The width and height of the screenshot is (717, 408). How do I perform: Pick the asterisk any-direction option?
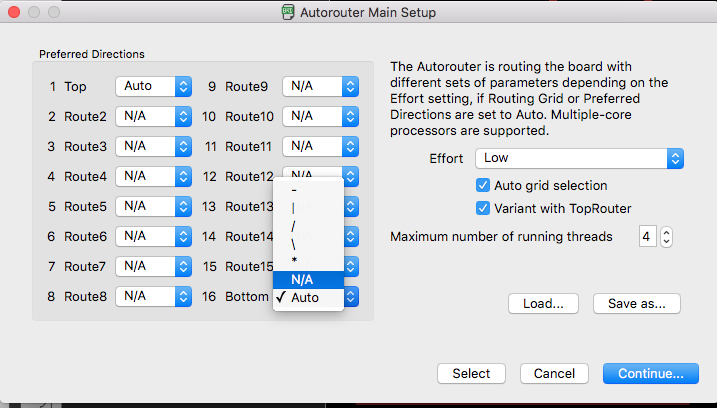point(308,262)
